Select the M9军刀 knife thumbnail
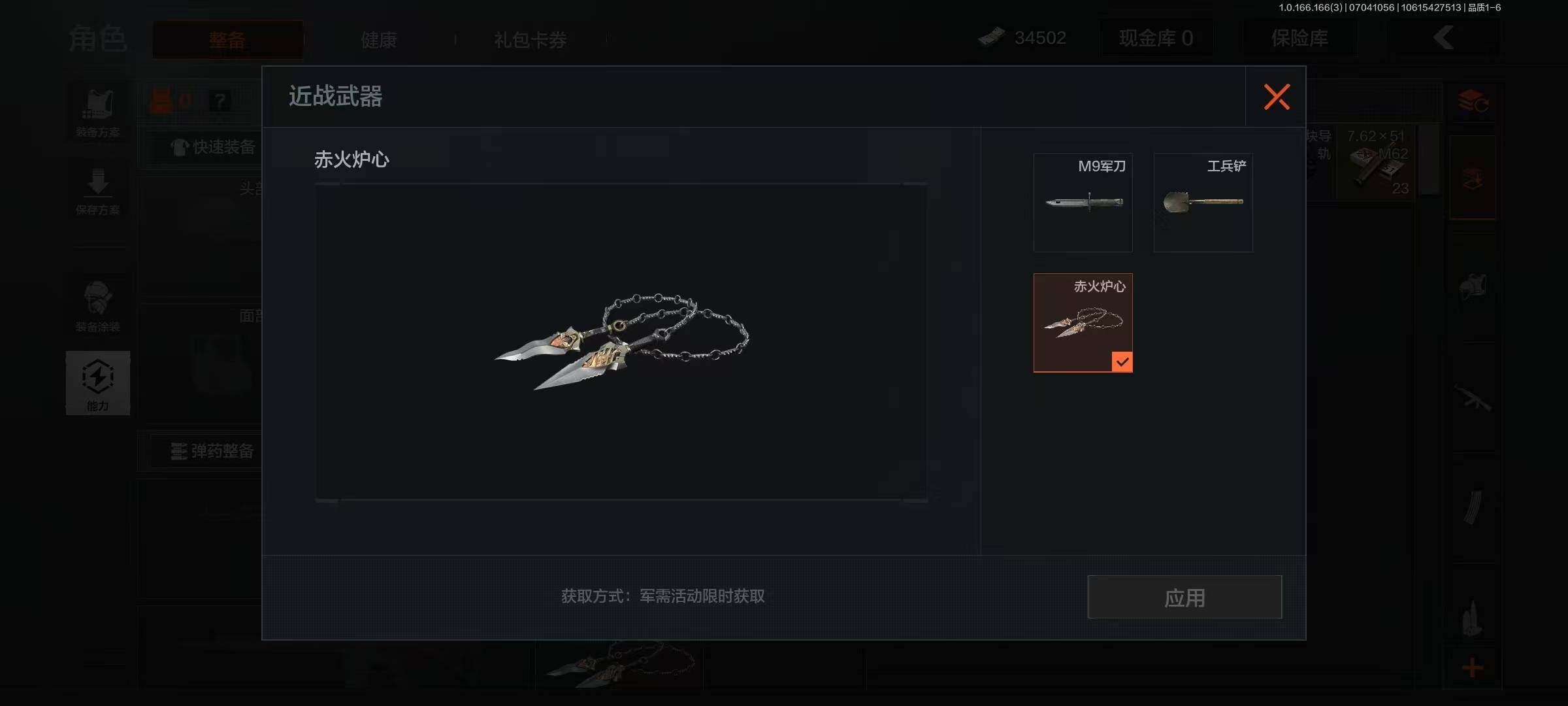The width and height of the screenshot is (1568, 706). tap(1083, 203)
